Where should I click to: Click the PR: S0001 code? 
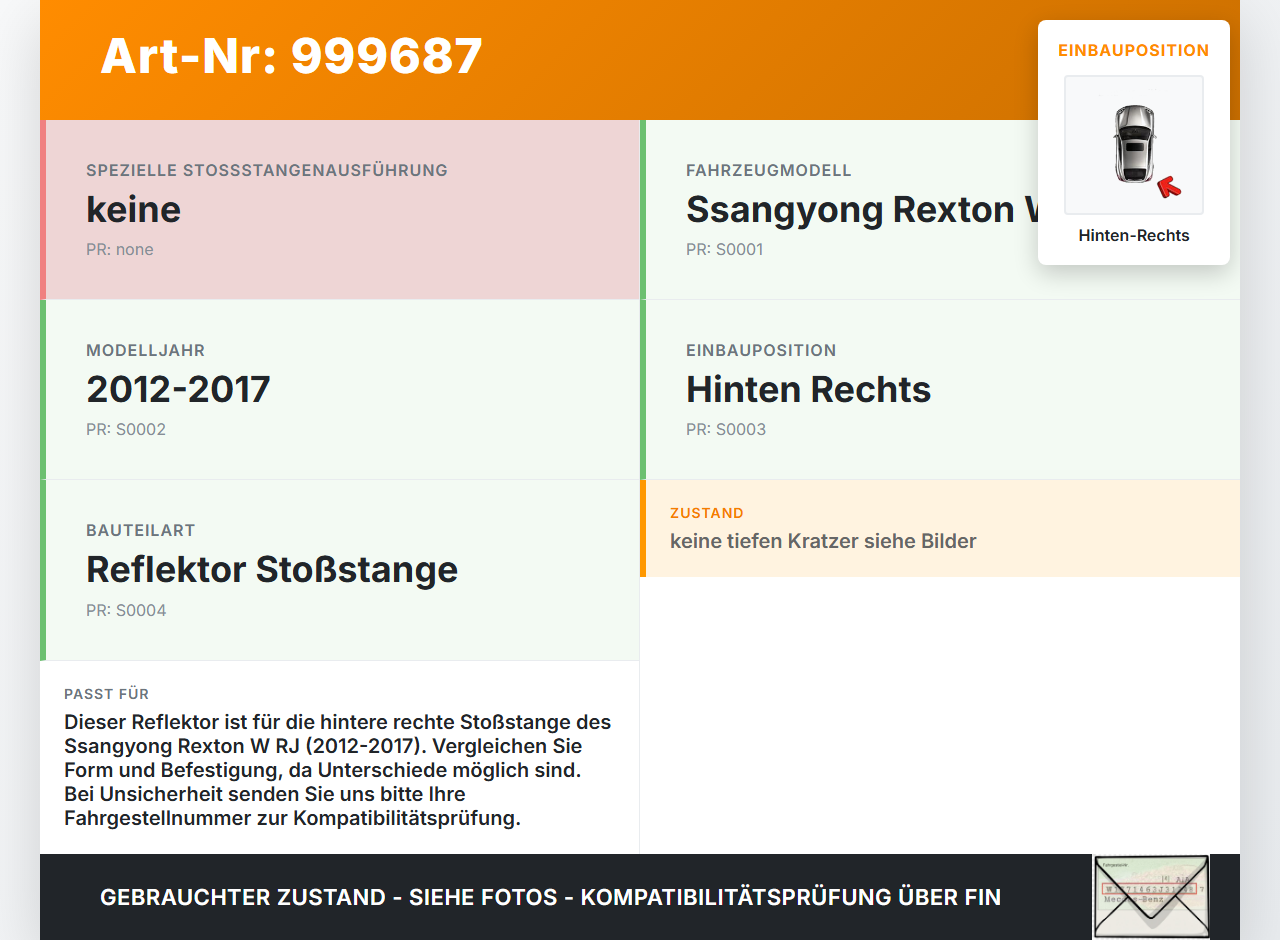tap(725, 249)
